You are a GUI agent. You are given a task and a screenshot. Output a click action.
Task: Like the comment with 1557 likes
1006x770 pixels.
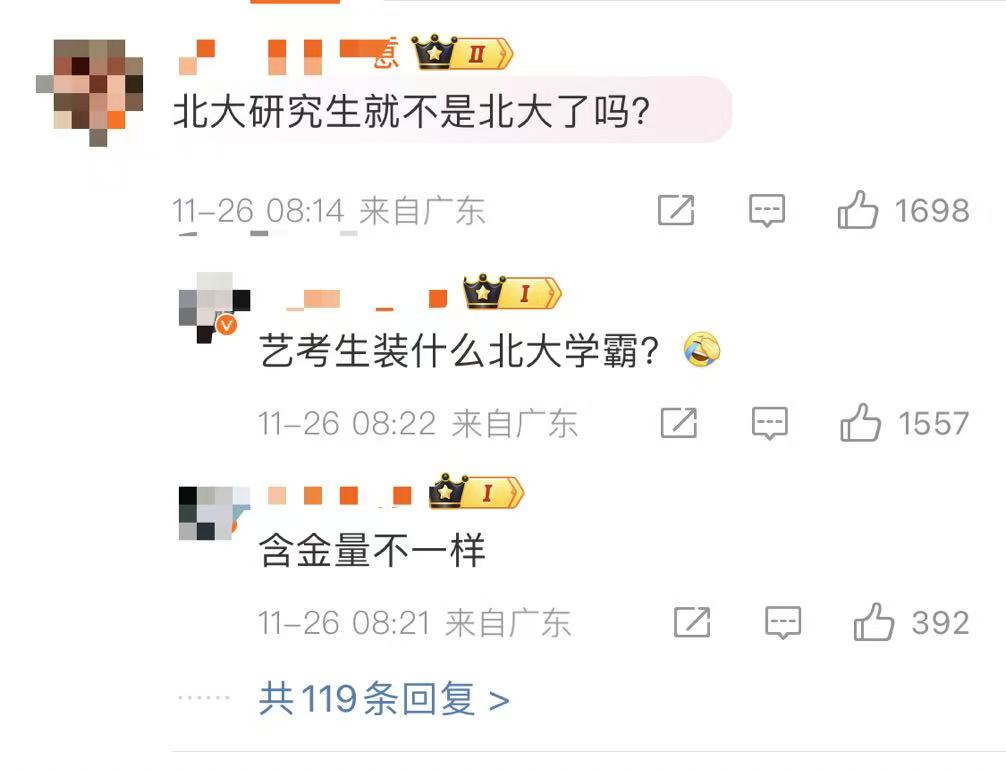coord(860,422)
